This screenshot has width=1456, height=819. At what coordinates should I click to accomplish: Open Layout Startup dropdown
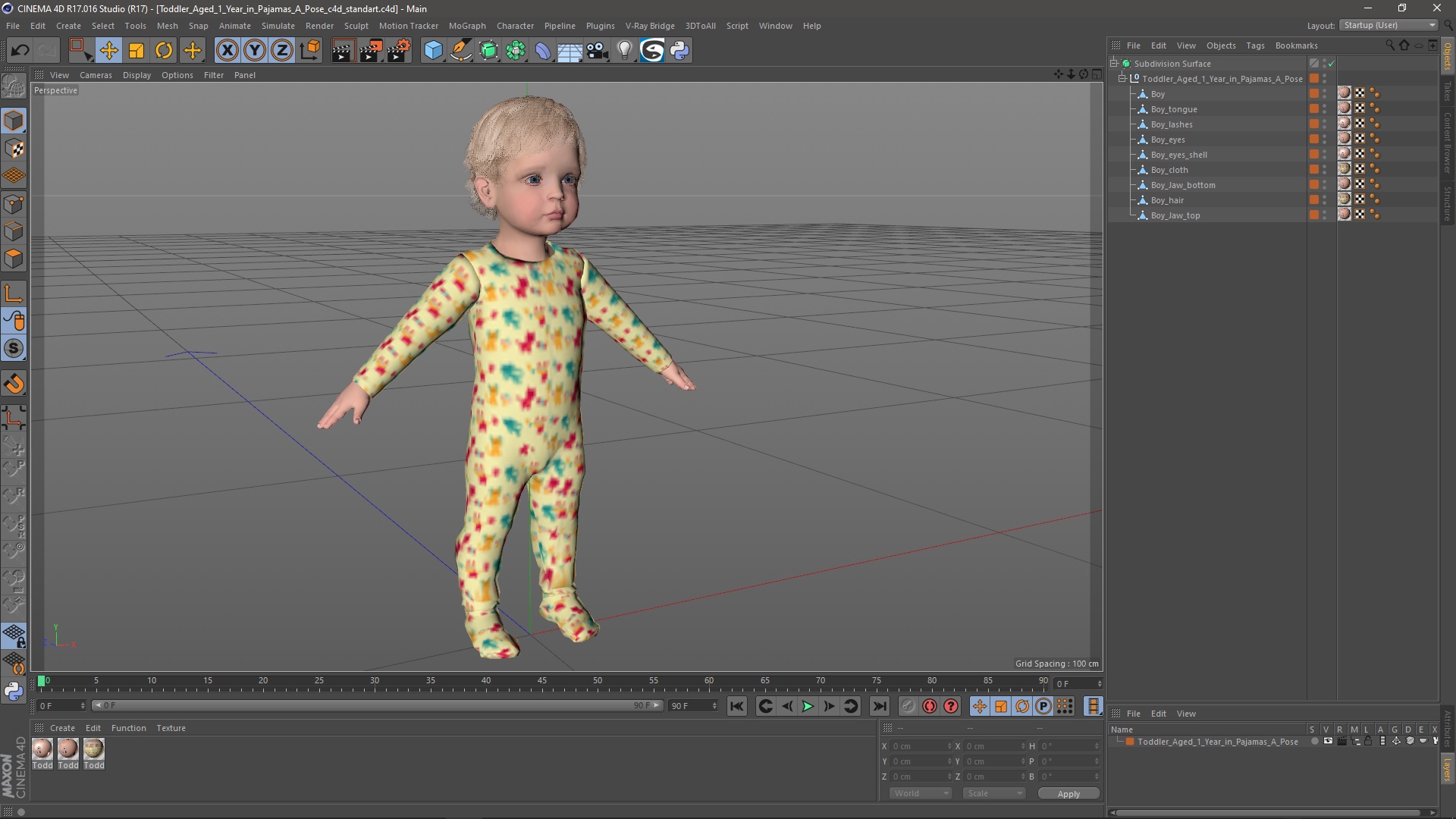coord(1389,25)
